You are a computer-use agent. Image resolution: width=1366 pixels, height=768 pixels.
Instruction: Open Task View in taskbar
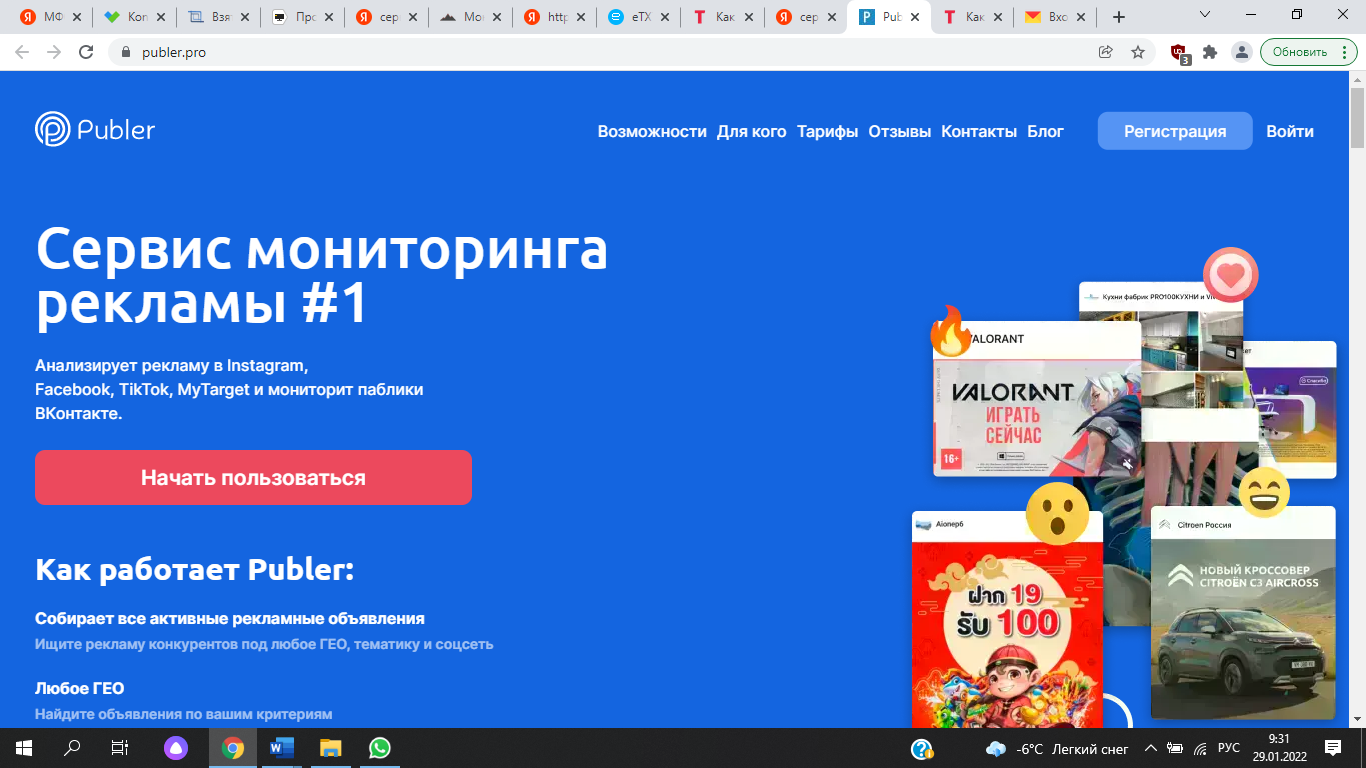pos(119,748)
